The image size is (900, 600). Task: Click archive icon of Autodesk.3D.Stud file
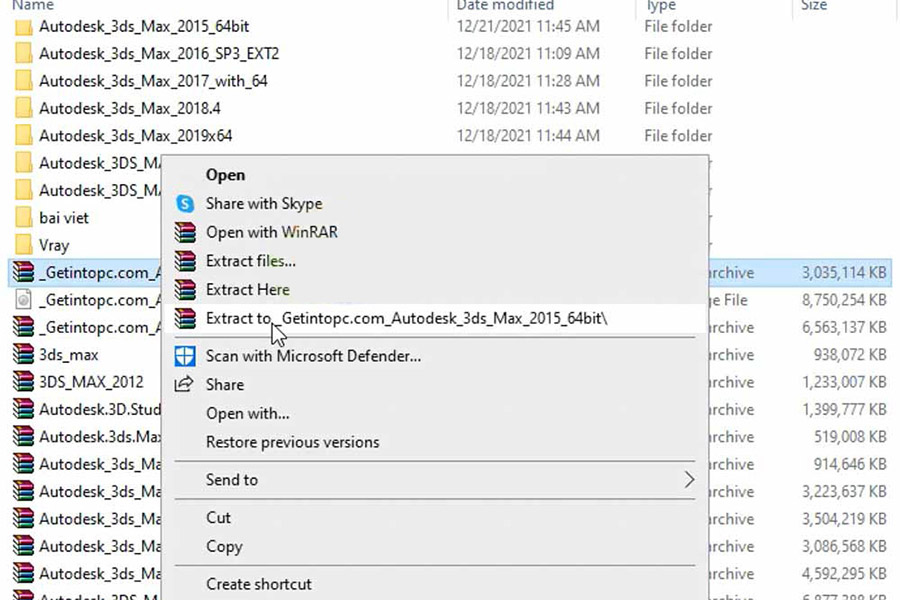(23, 409)
